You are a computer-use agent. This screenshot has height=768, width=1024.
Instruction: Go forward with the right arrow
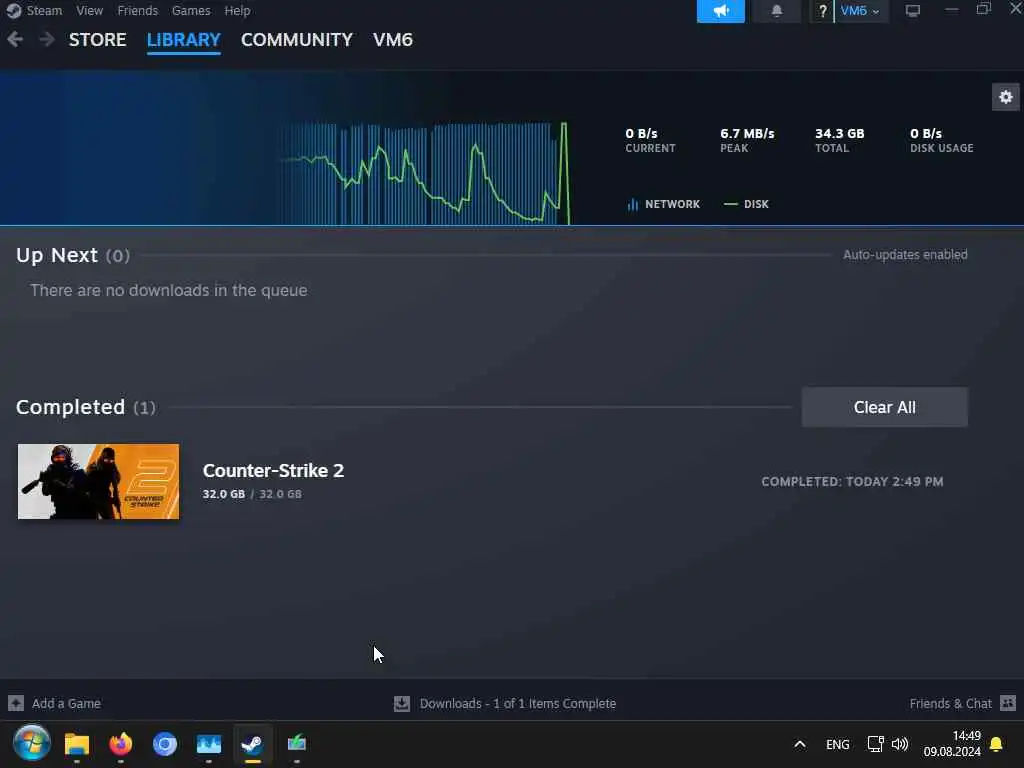click(x=46, y=40)
